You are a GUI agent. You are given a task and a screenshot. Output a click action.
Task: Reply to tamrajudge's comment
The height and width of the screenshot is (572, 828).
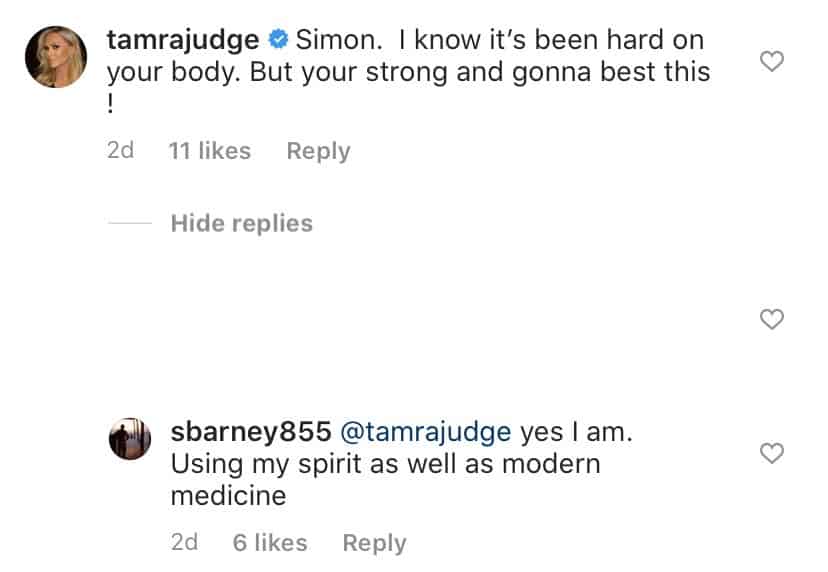tap(318, 152)
